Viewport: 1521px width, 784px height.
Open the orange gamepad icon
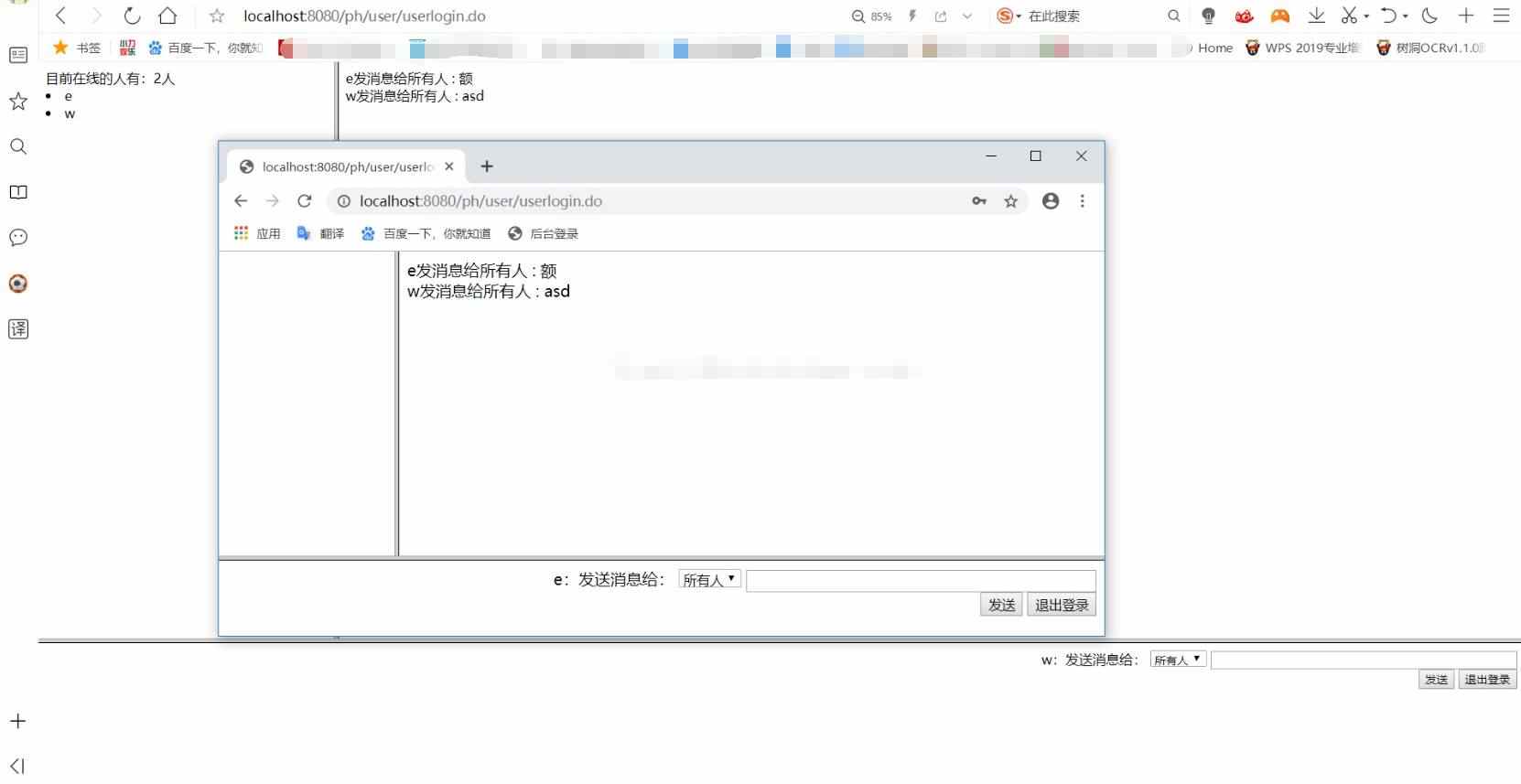(1280, 16)
